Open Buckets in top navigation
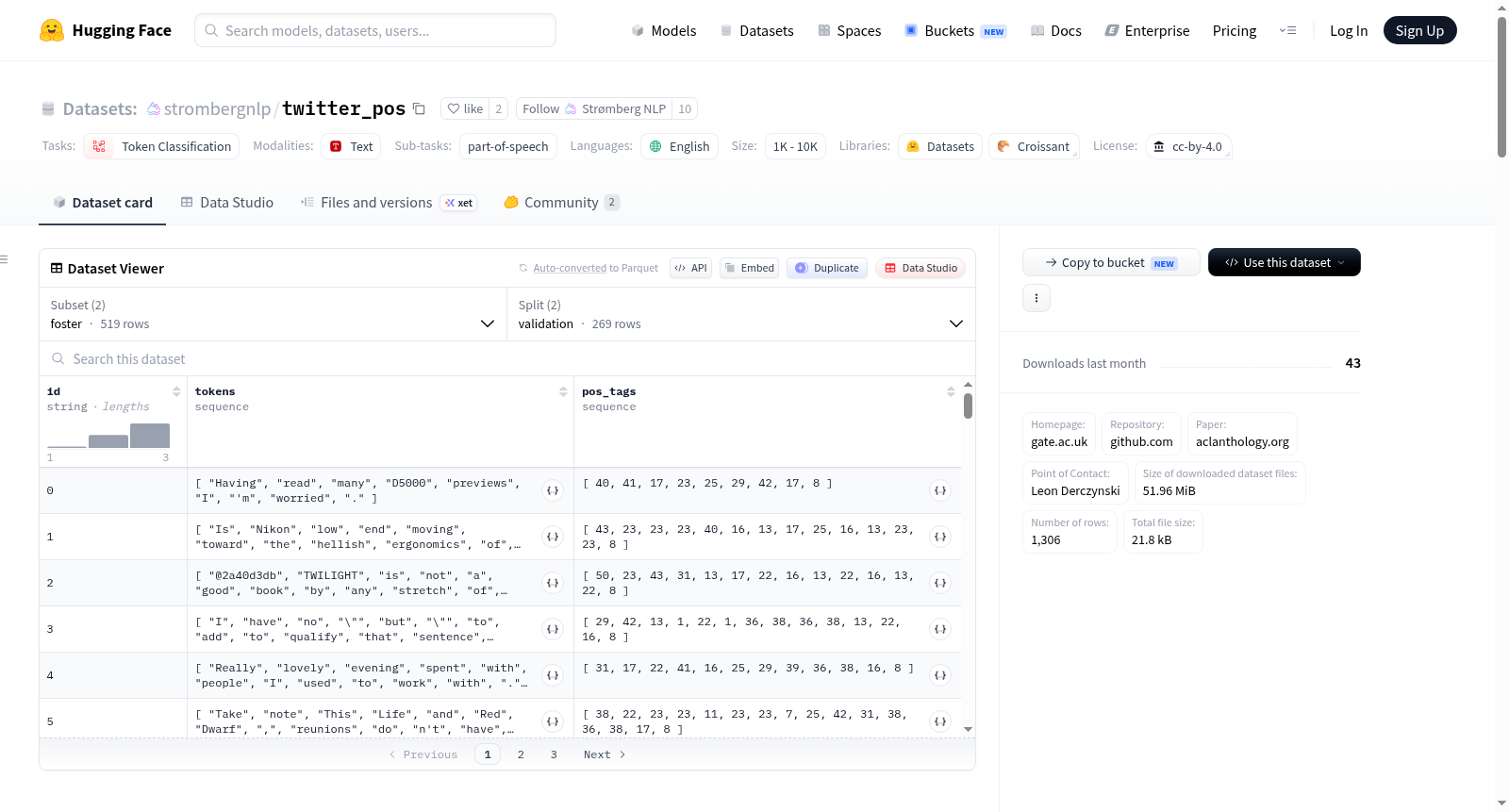This screenshot has width=1509, height=812. (x=955, y=30)
